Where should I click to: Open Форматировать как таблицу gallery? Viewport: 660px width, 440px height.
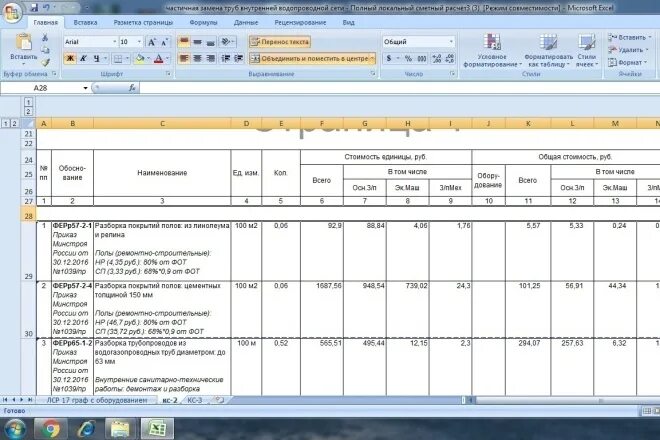click(548, 51)
